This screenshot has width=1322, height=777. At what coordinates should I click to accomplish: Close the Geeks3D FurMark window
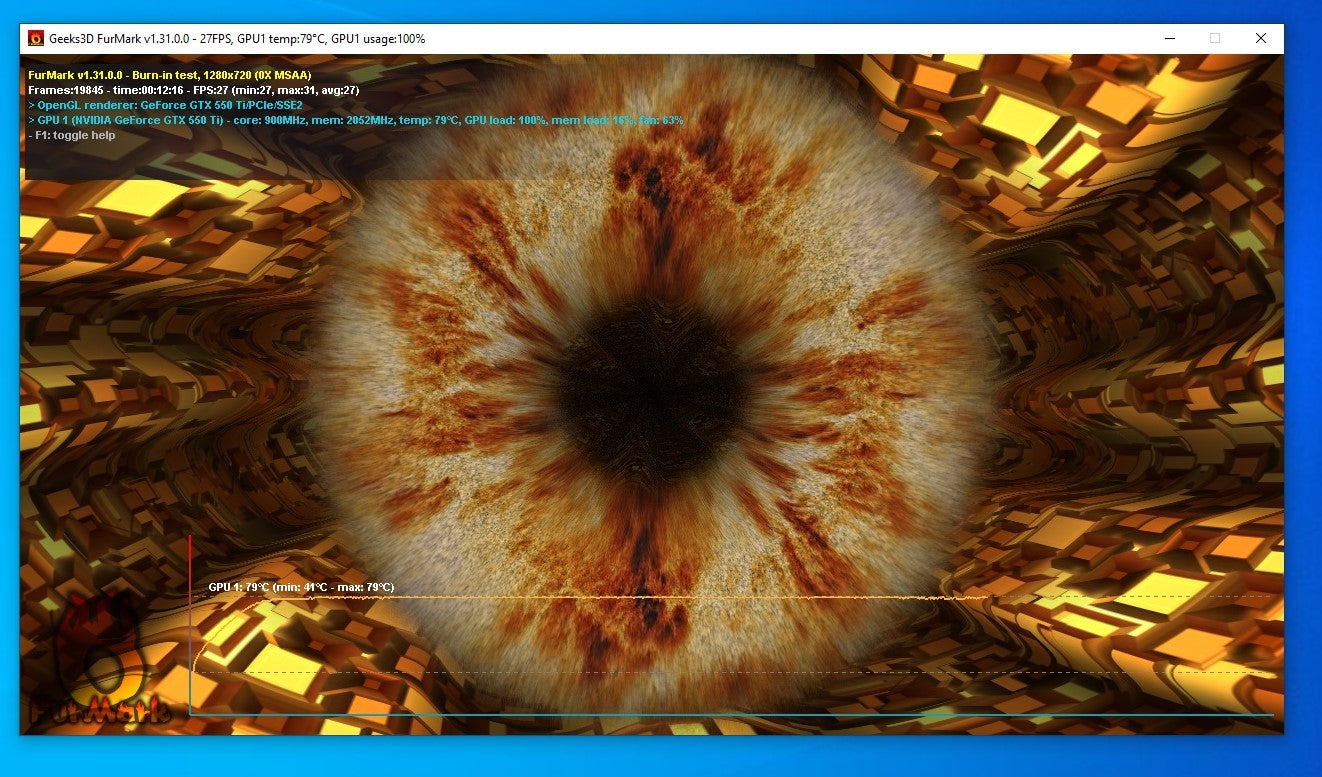[x=1261, y=38]
